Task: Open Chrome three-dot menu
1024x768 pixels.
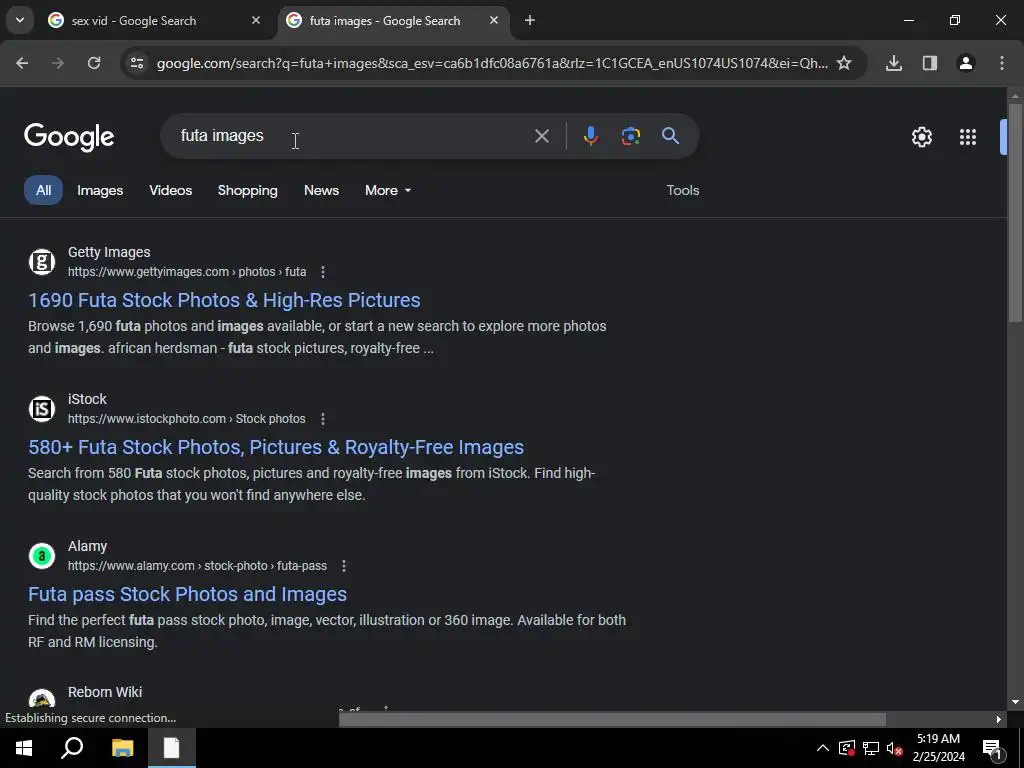Action: pos(1002,63)
